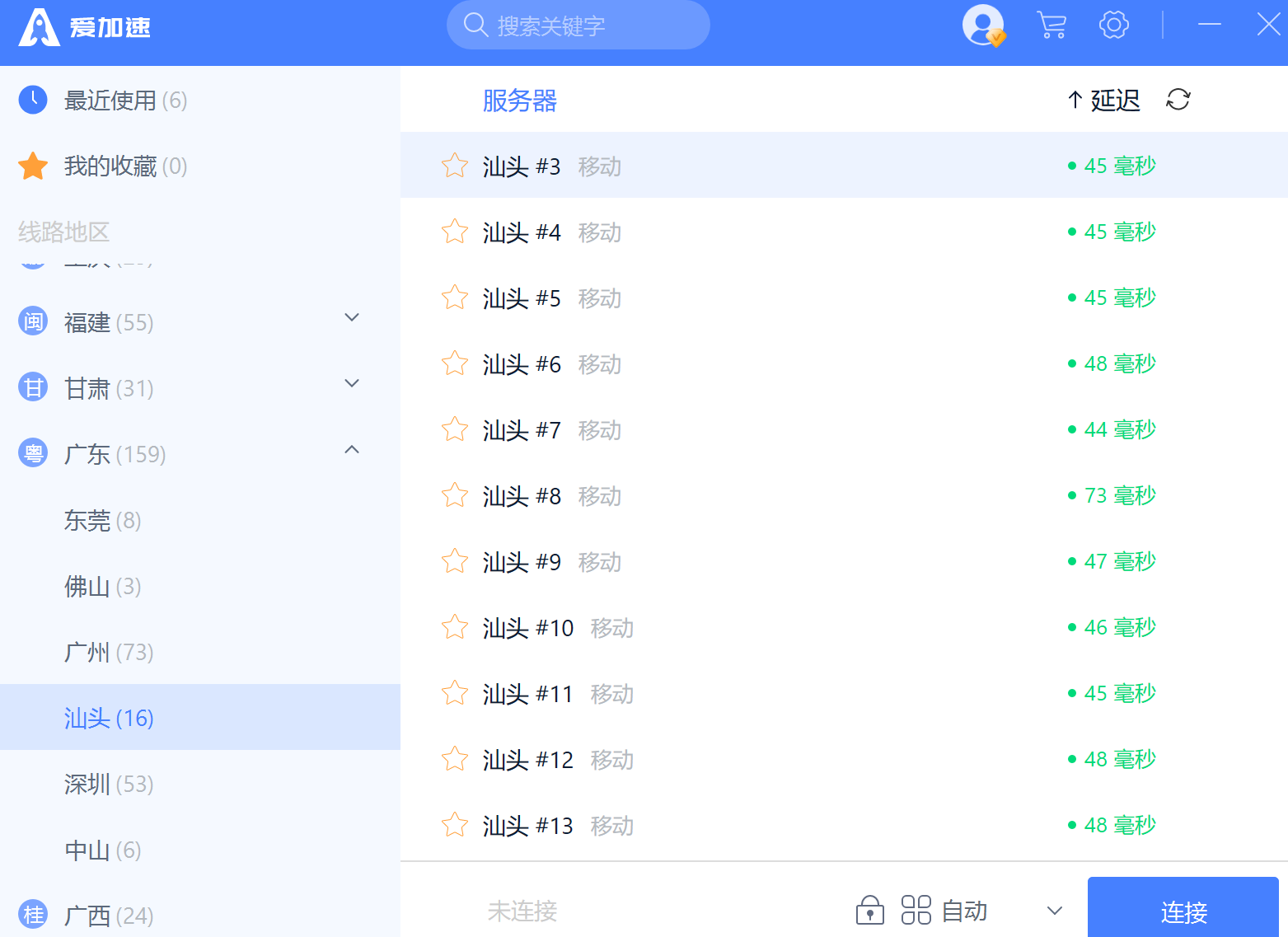Select the 甘肃 (31) region
The width and height of the screenshot is (1288, 937).
pos(200,388)
